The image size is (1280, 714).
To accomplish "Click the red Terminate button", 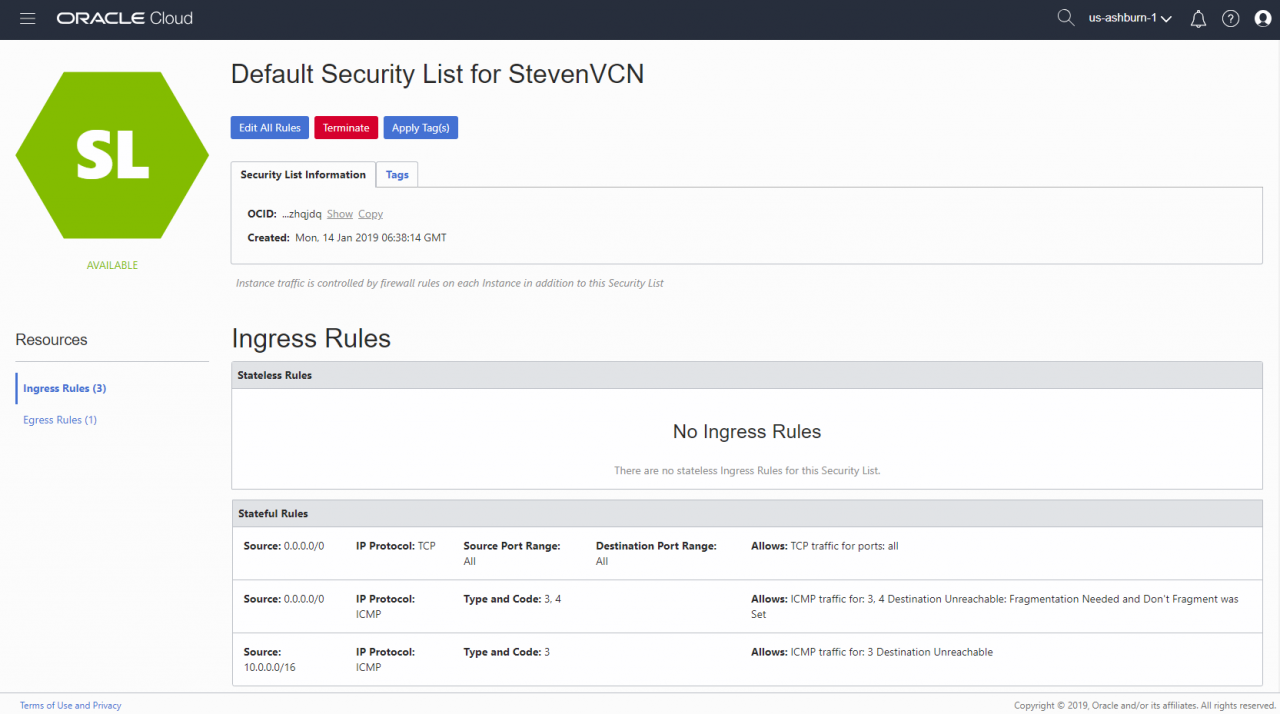I will pyautogui.click(x=346, y=128).
